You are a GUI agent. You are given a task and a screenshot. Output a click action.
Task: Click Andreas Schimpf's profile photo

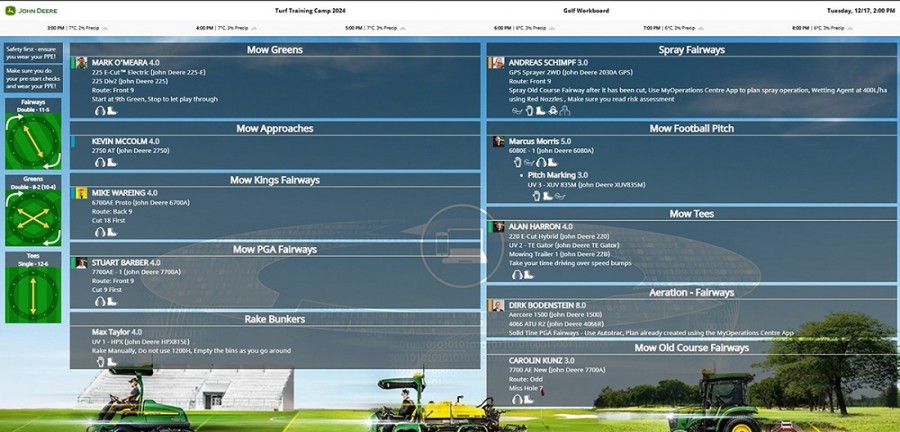pos(498,63)
